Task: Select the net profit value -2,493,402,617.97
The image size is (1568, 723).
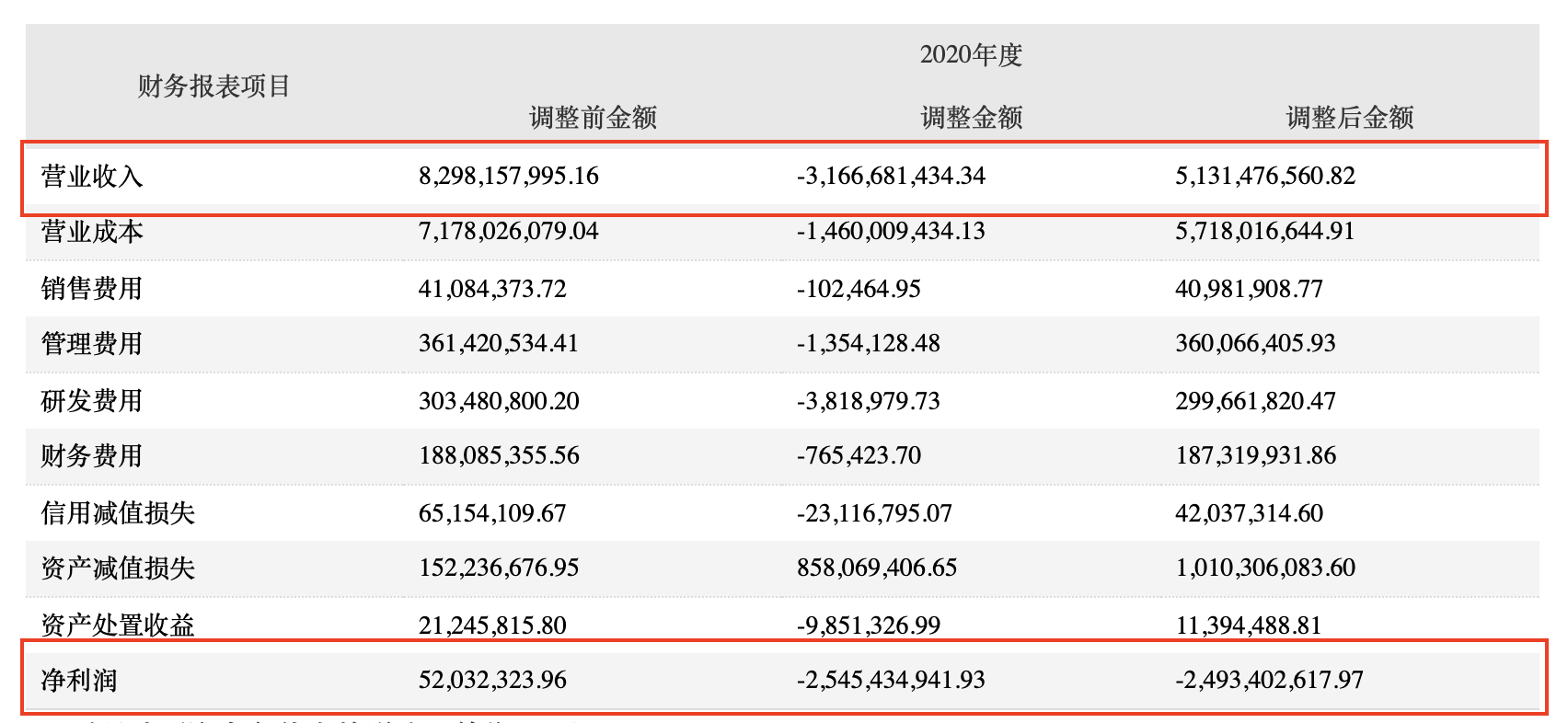Action: tap(1269, 681)
